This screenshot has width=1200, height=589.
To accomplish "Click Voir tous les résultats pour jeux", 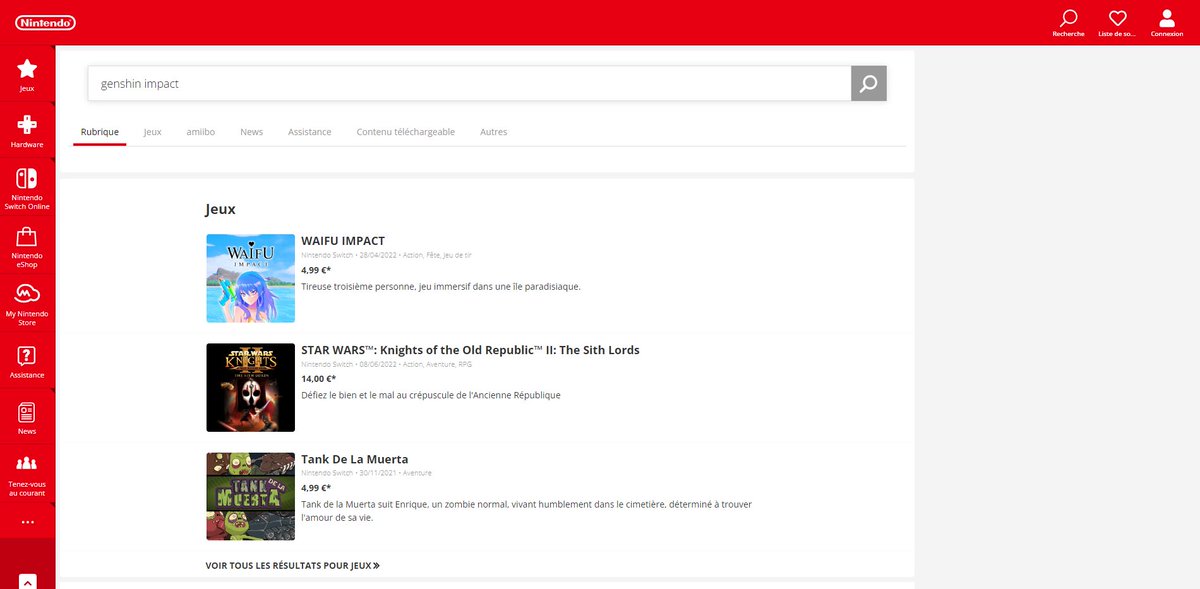I will point(293,565).
